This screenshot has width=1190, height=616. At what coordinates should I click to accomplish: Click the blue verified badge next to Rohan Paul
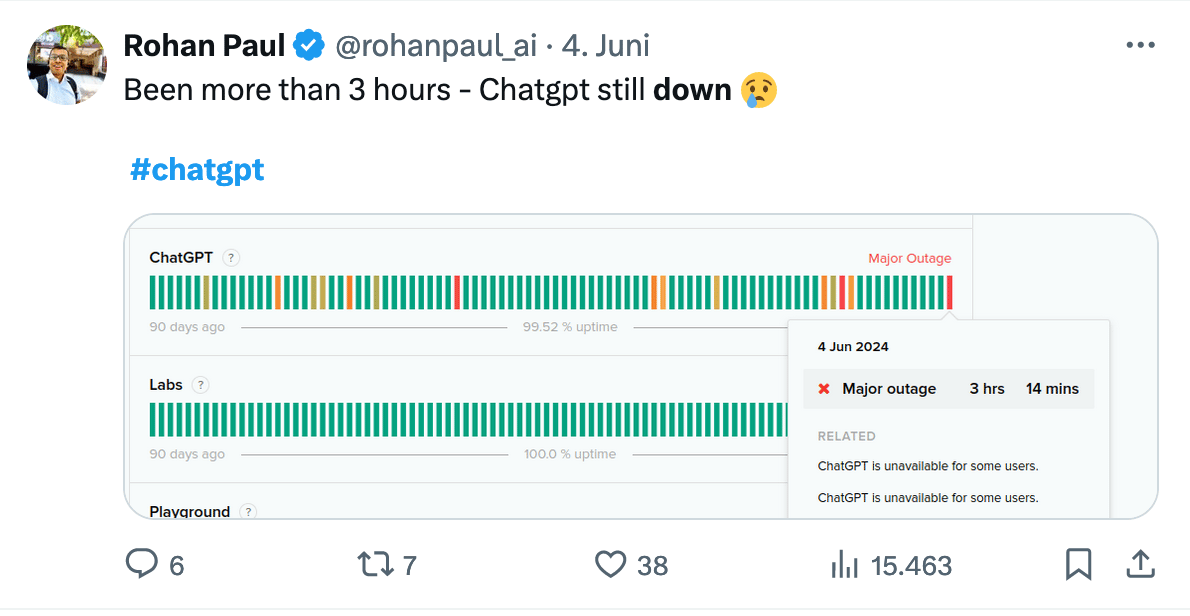[310, 45]
